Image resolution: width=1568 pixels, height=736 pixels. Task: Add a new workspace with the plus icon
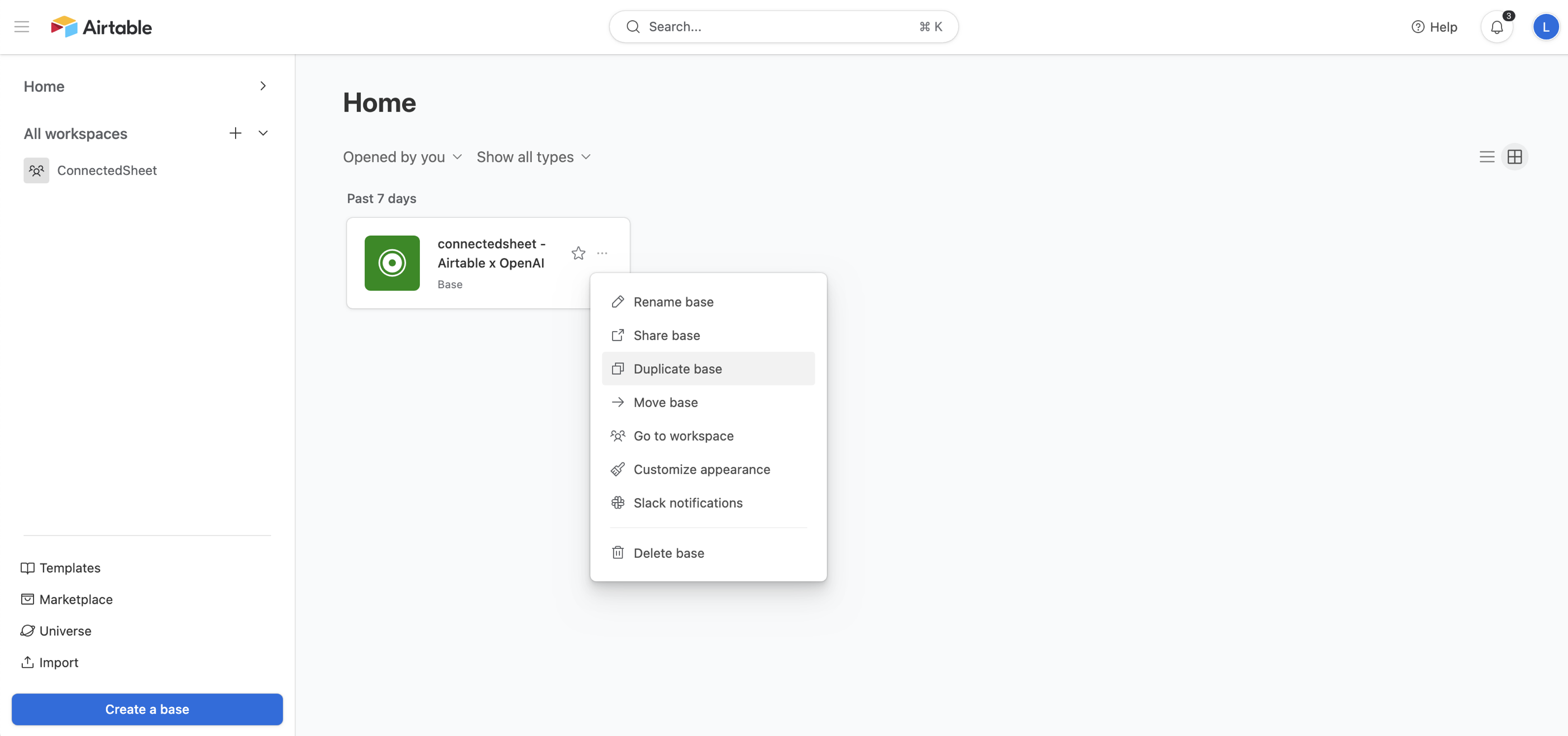[236, 133]
